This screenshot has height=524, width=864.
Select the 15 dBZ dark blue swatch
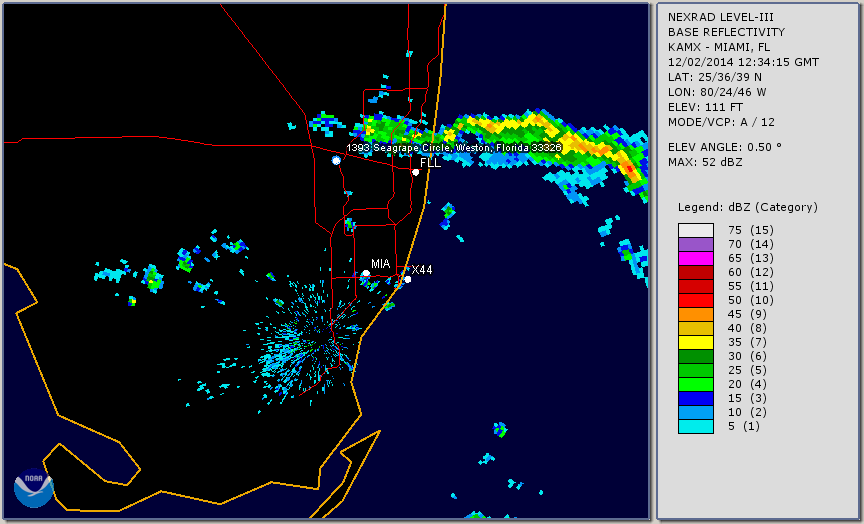(x=696, y=398)
